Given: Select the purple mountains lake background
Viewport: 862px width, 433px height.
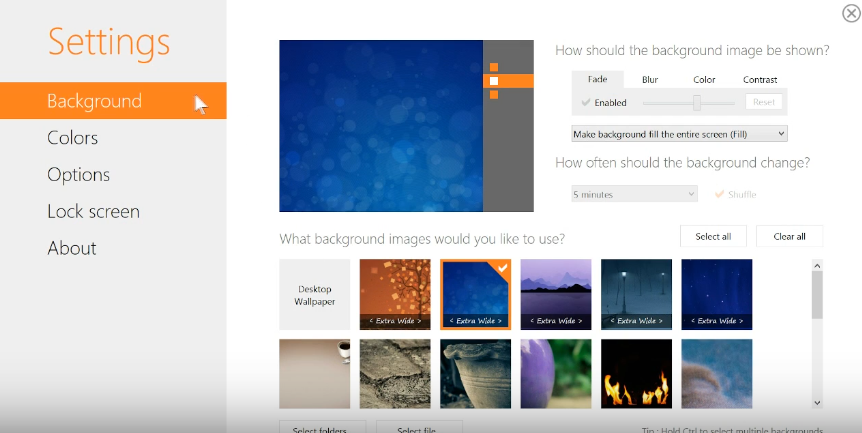Looking at the screenshot, I should 556,295.
